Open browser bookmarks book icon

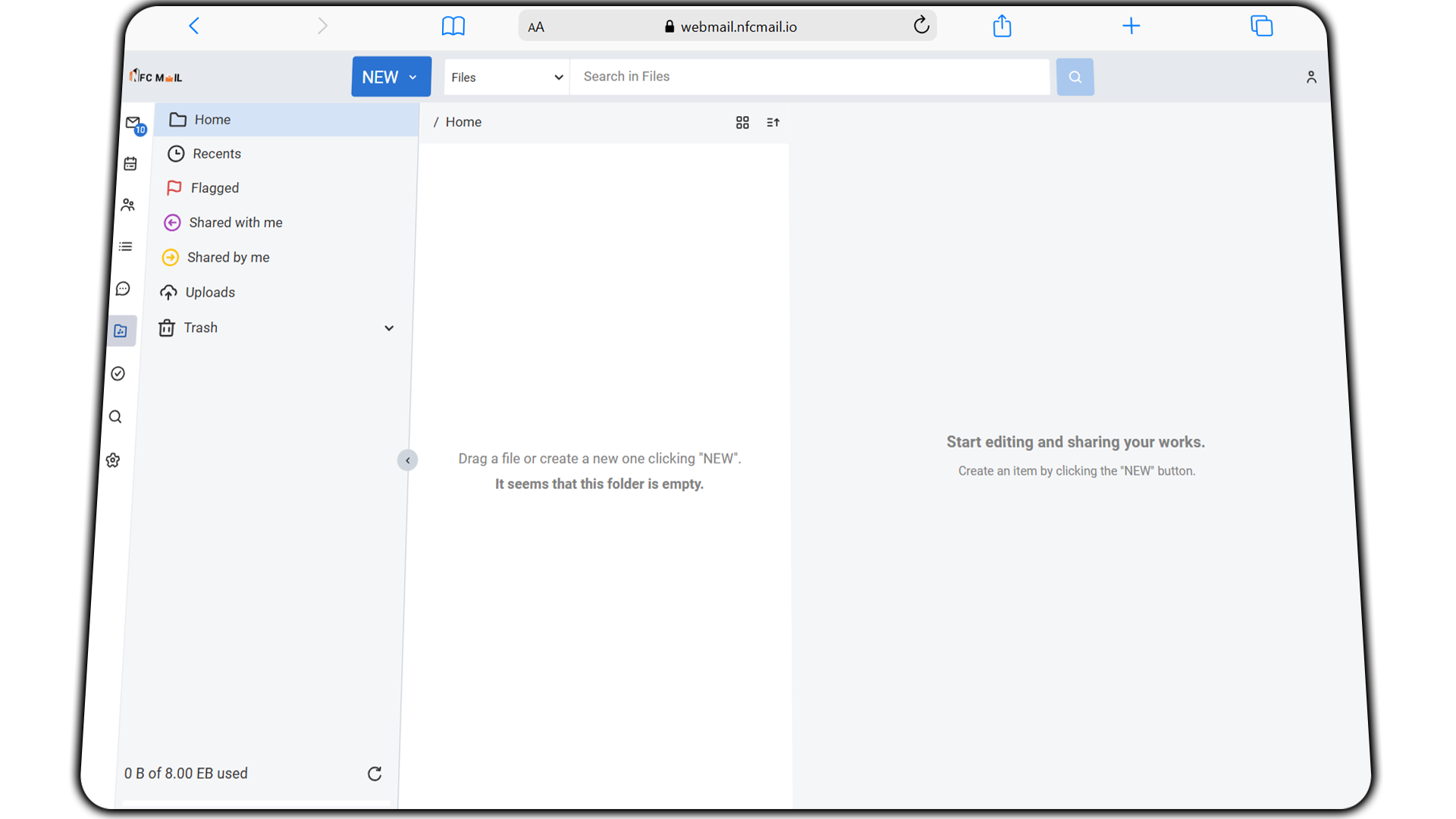[453, 26]
